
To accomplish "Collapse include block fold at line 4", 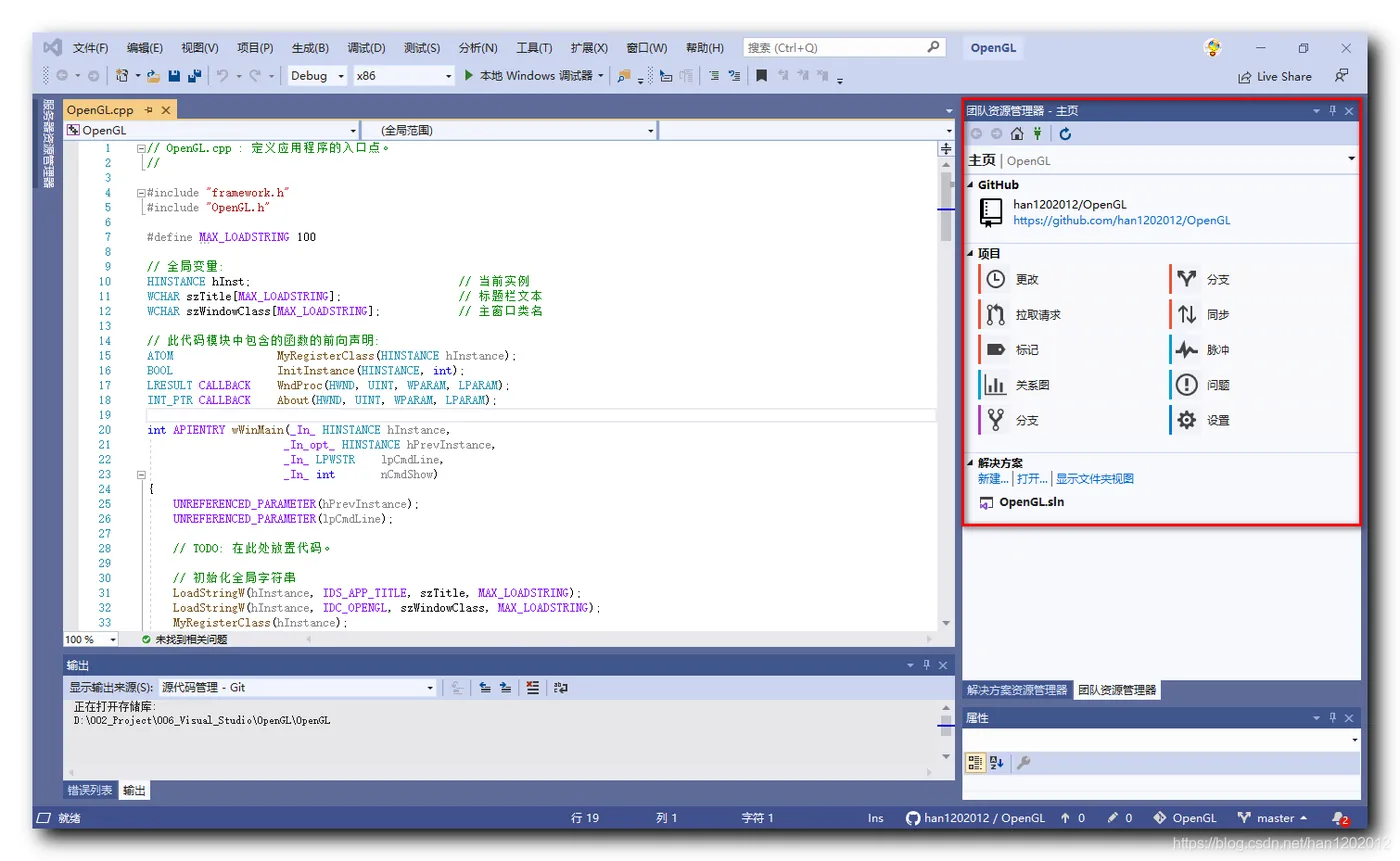I will [x=141, y=192].
